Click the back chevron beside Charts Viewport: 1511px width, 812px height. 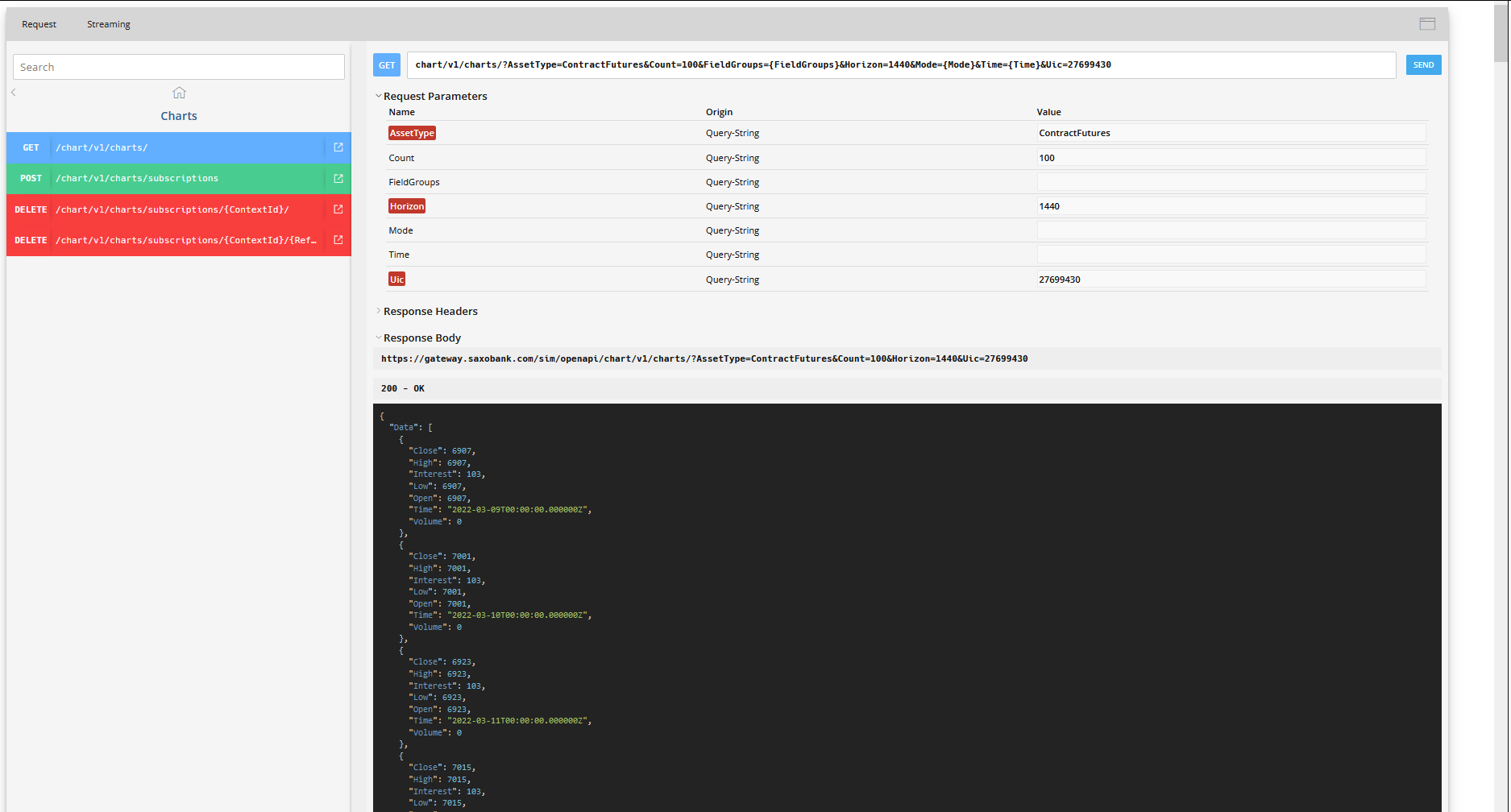point(14,93)
